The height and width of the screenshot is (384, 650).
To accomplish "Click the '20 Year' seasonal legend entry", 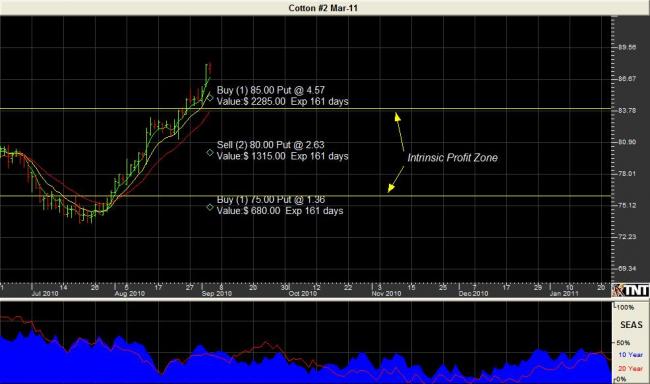I will coord(631,368).
